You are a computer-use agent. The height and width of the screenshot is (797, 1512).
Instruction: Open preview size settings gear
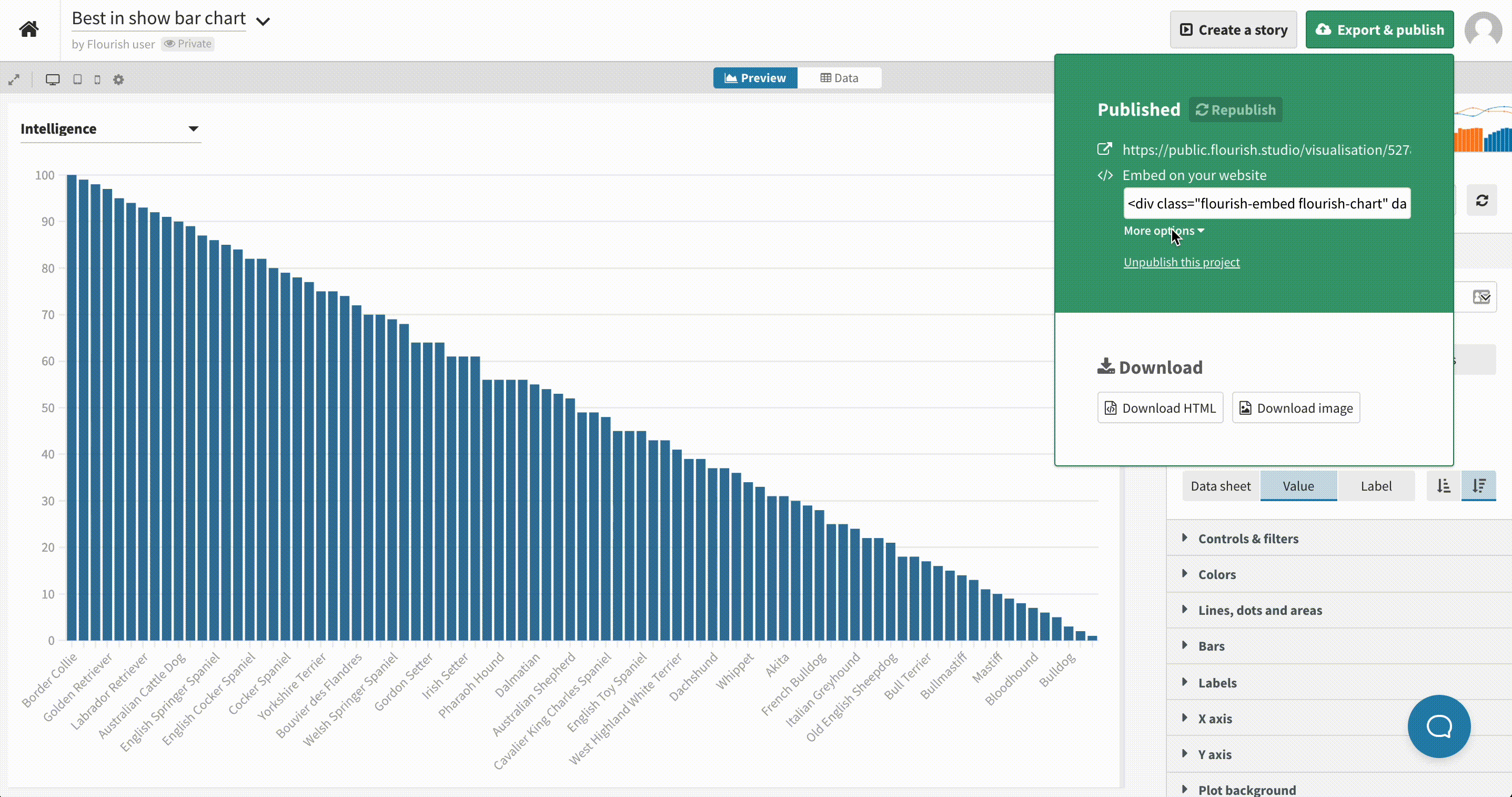tap(118, 79)
